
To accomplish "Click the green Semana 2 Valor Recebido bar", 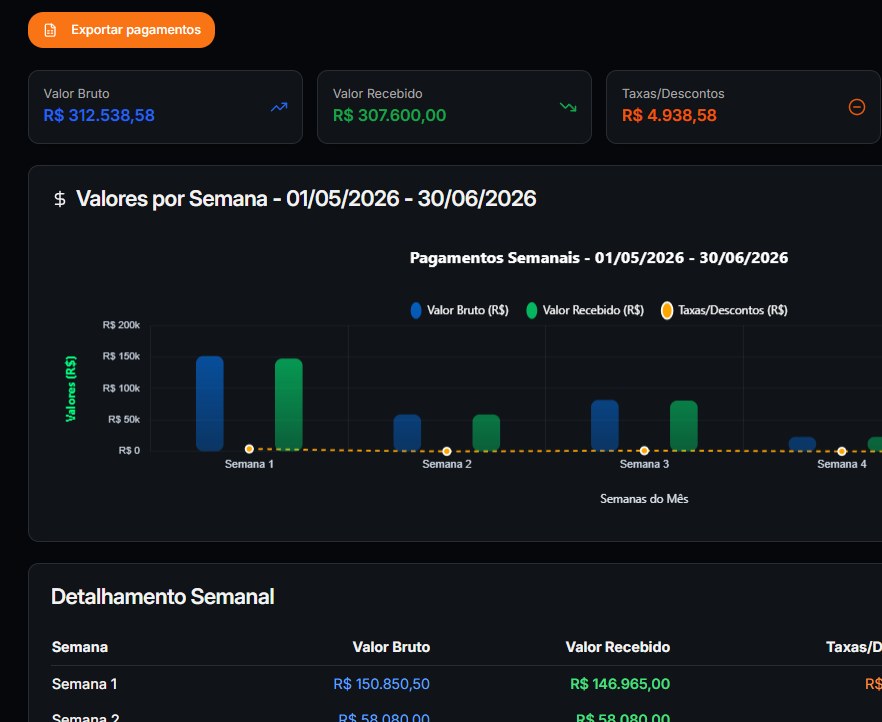I will point(486,432).
